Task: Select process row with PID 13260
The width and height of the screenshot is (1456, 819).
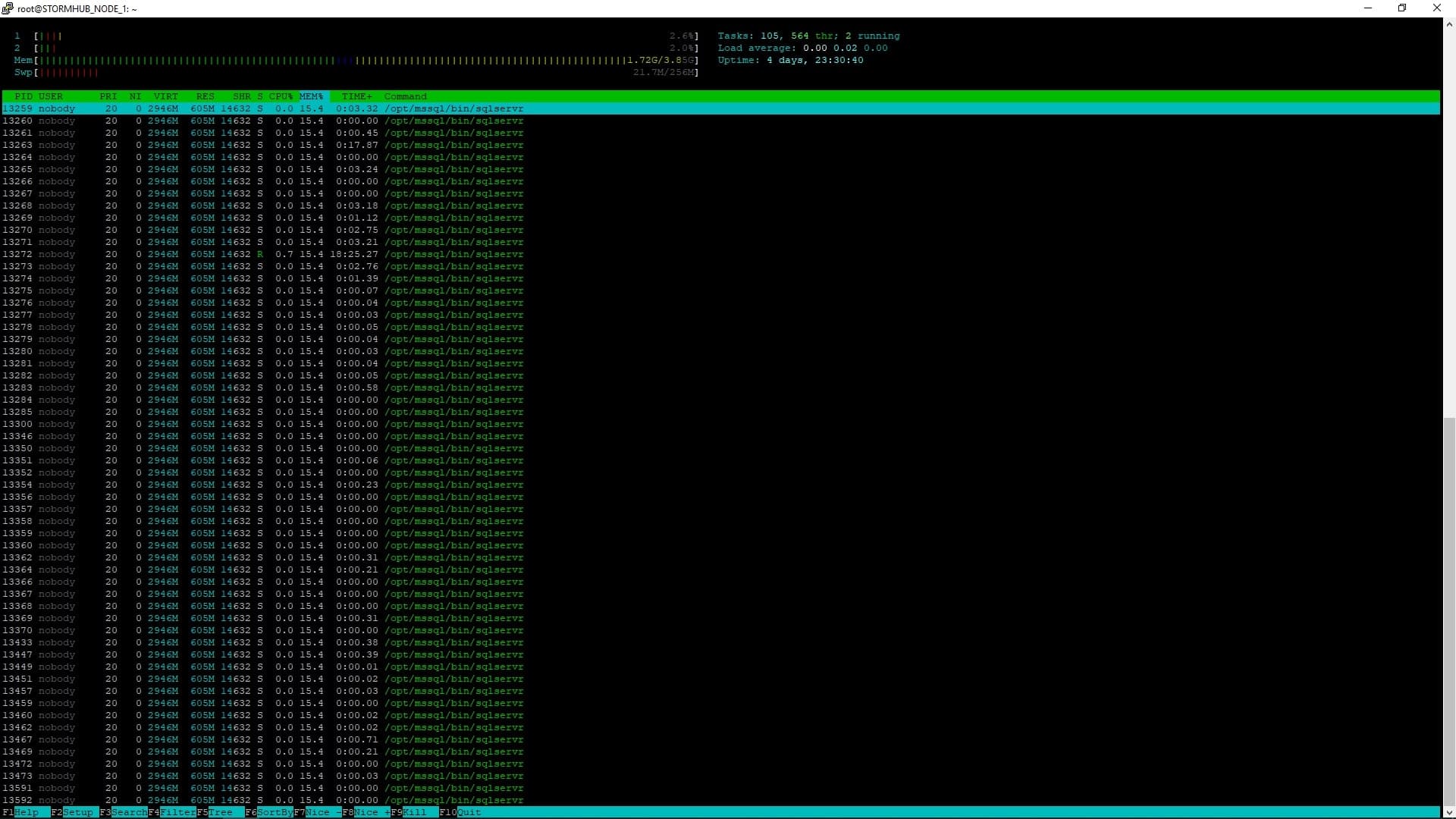Action: (x=263, y=121)
